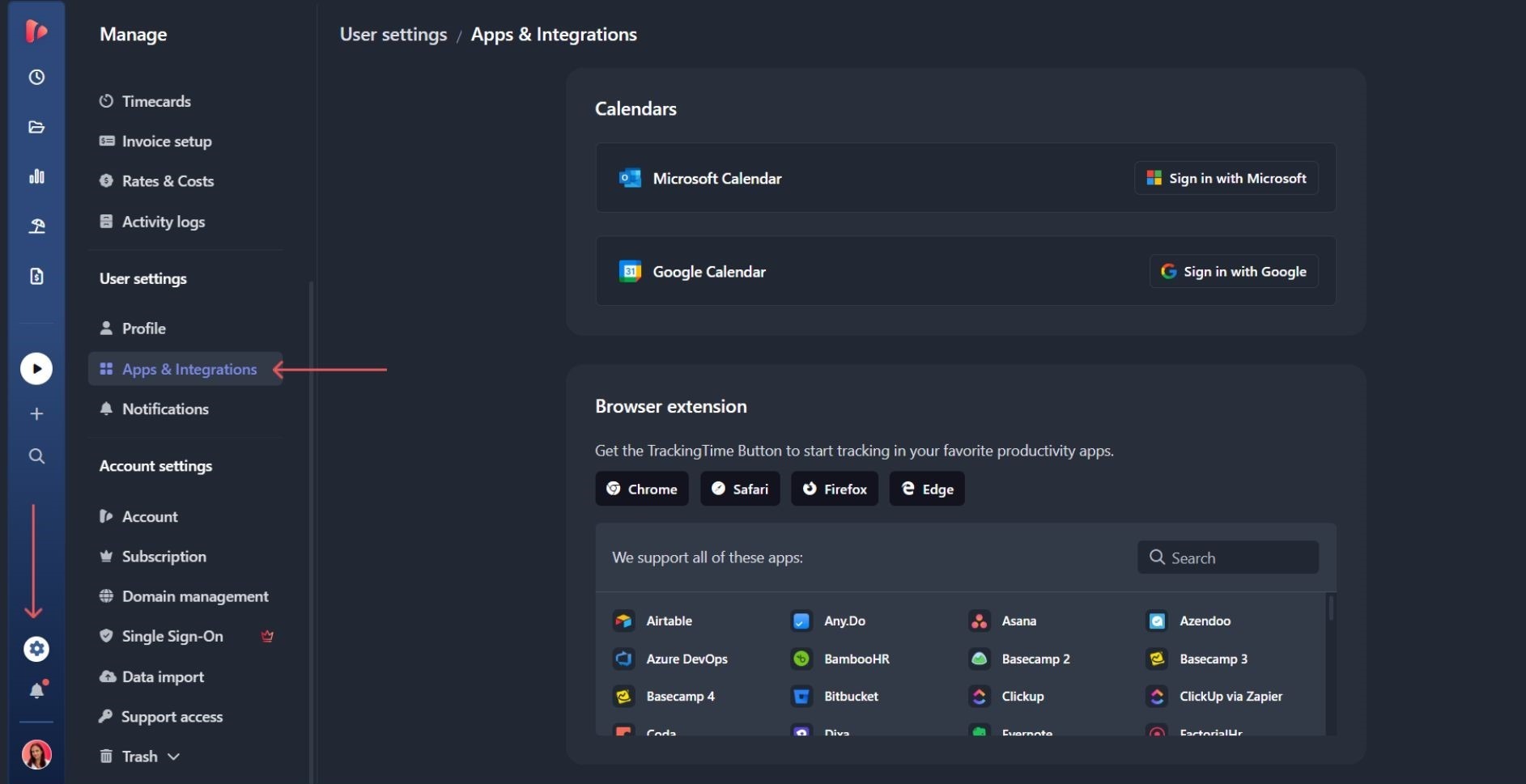
Task: Open Data import
Action: click(x=151, y=677)
